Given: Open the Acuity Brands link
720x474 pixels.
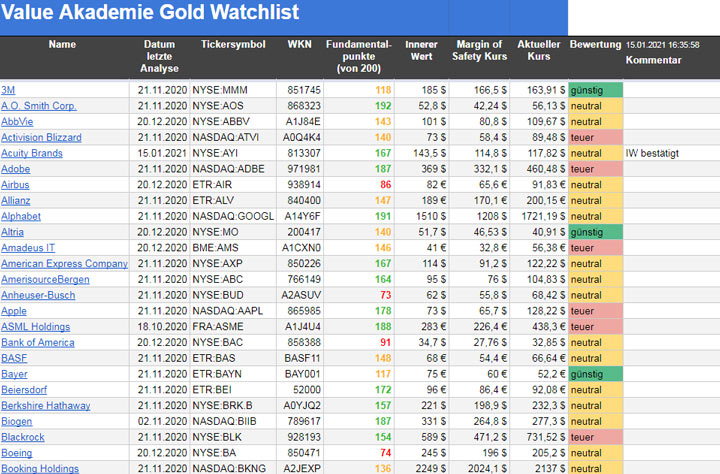Looking at the screenshot, I should pyautogui.click(x=32, y=153).
